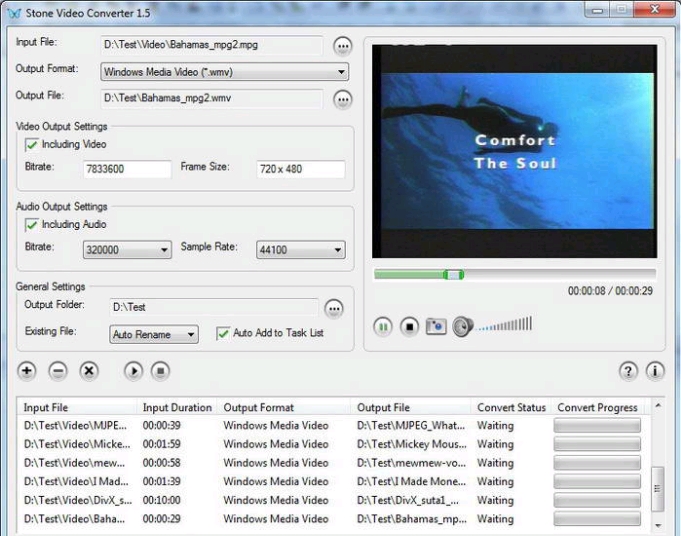Viewport: 681px width, 536px height.
Task: Click duration cell 00:10:00
Action: pyautogui.click(x=162, y=500)
